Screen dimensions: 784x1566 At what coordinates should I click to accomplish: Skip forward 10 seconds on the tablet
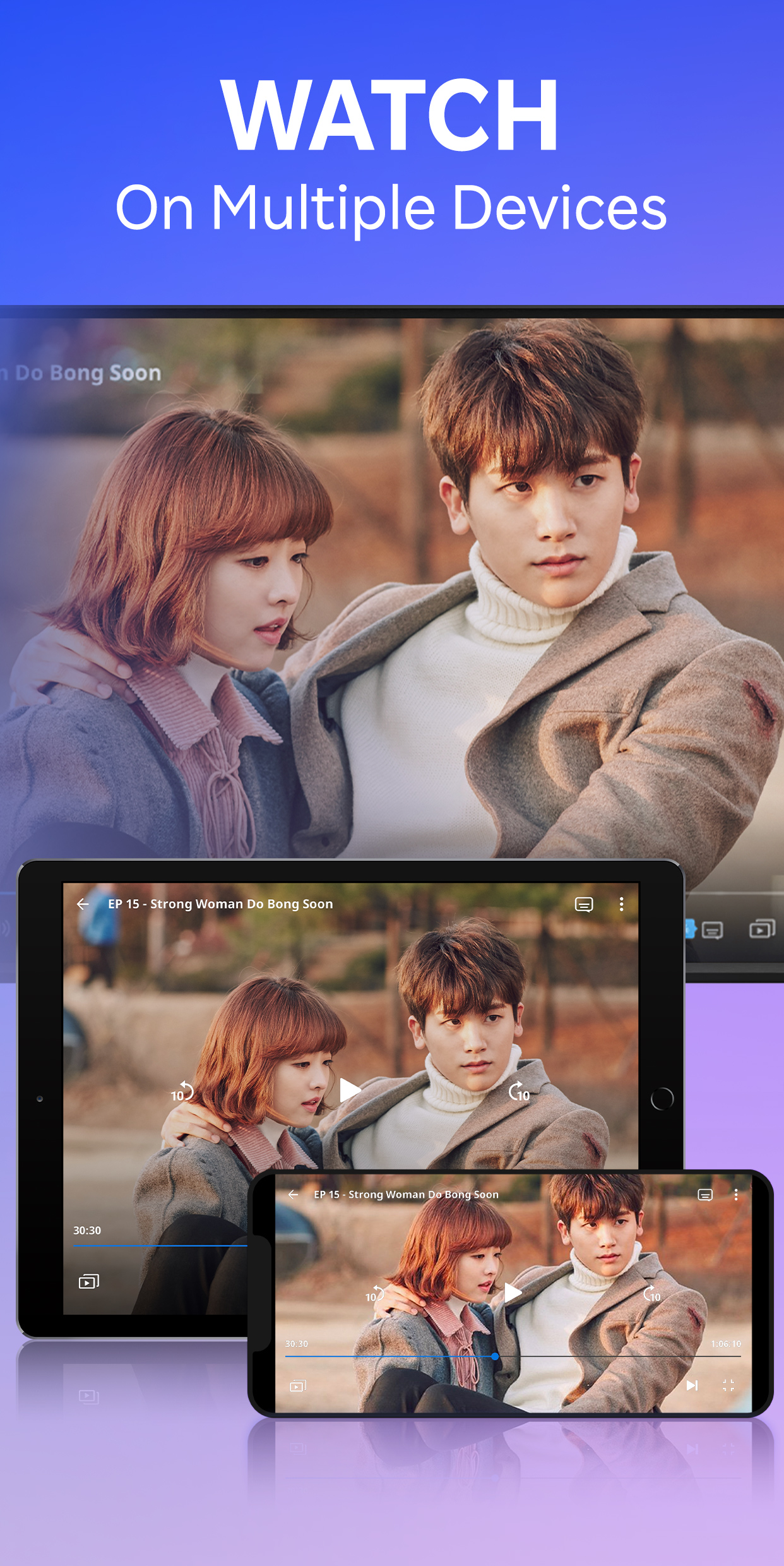pyautogui.click(x=519, y=1092)
